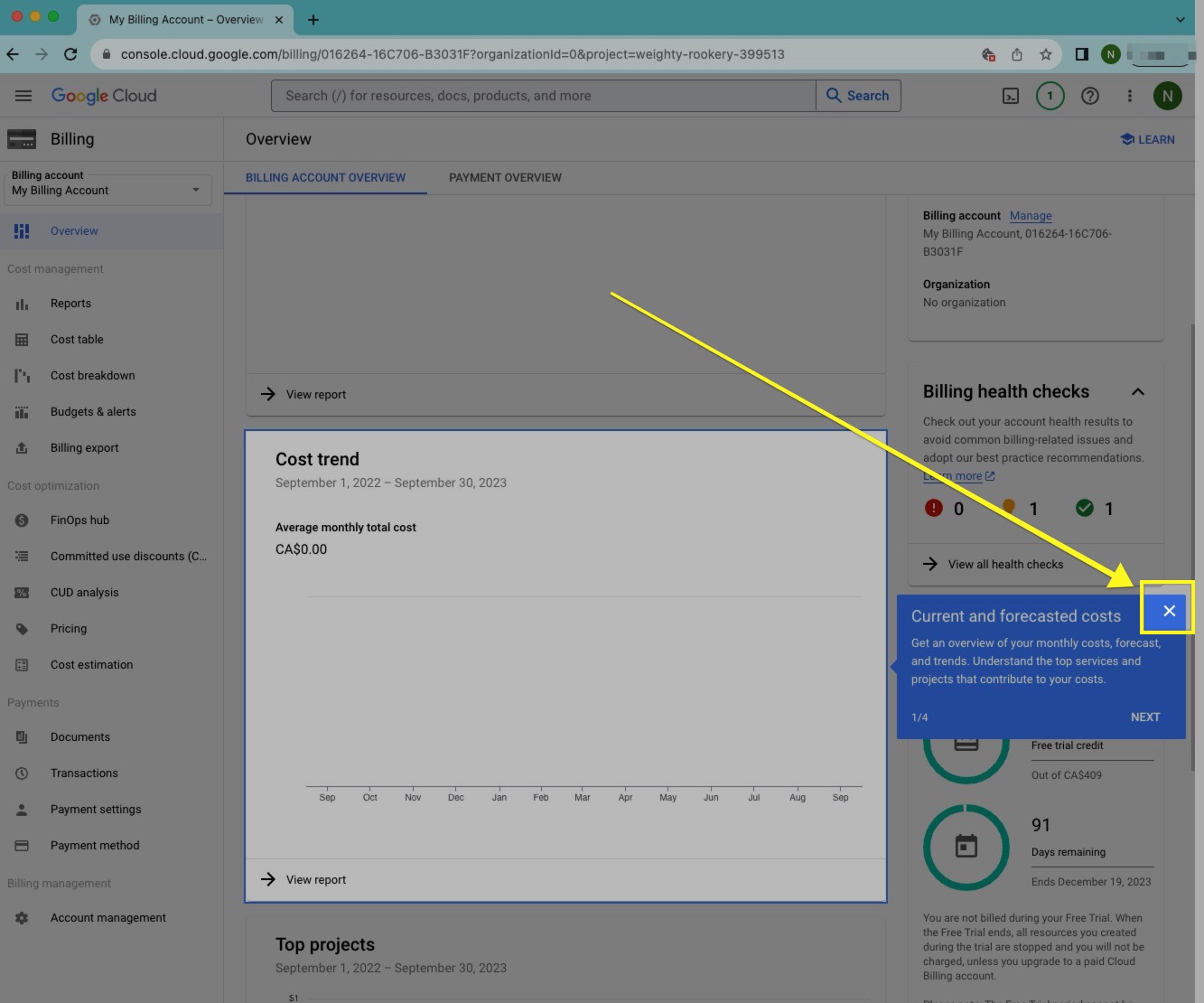Open a new browser tab
The height and width of the screenshot is (1003, 1204).
pyautogui.click(x=313, y=19)
